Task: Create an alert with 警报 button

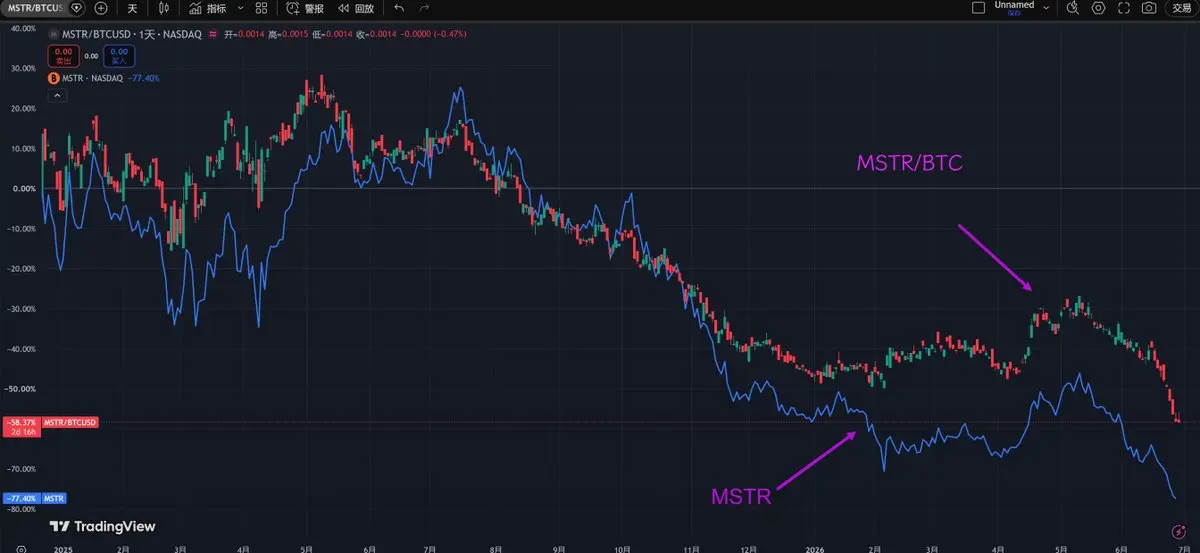Action: coord(305,8)
